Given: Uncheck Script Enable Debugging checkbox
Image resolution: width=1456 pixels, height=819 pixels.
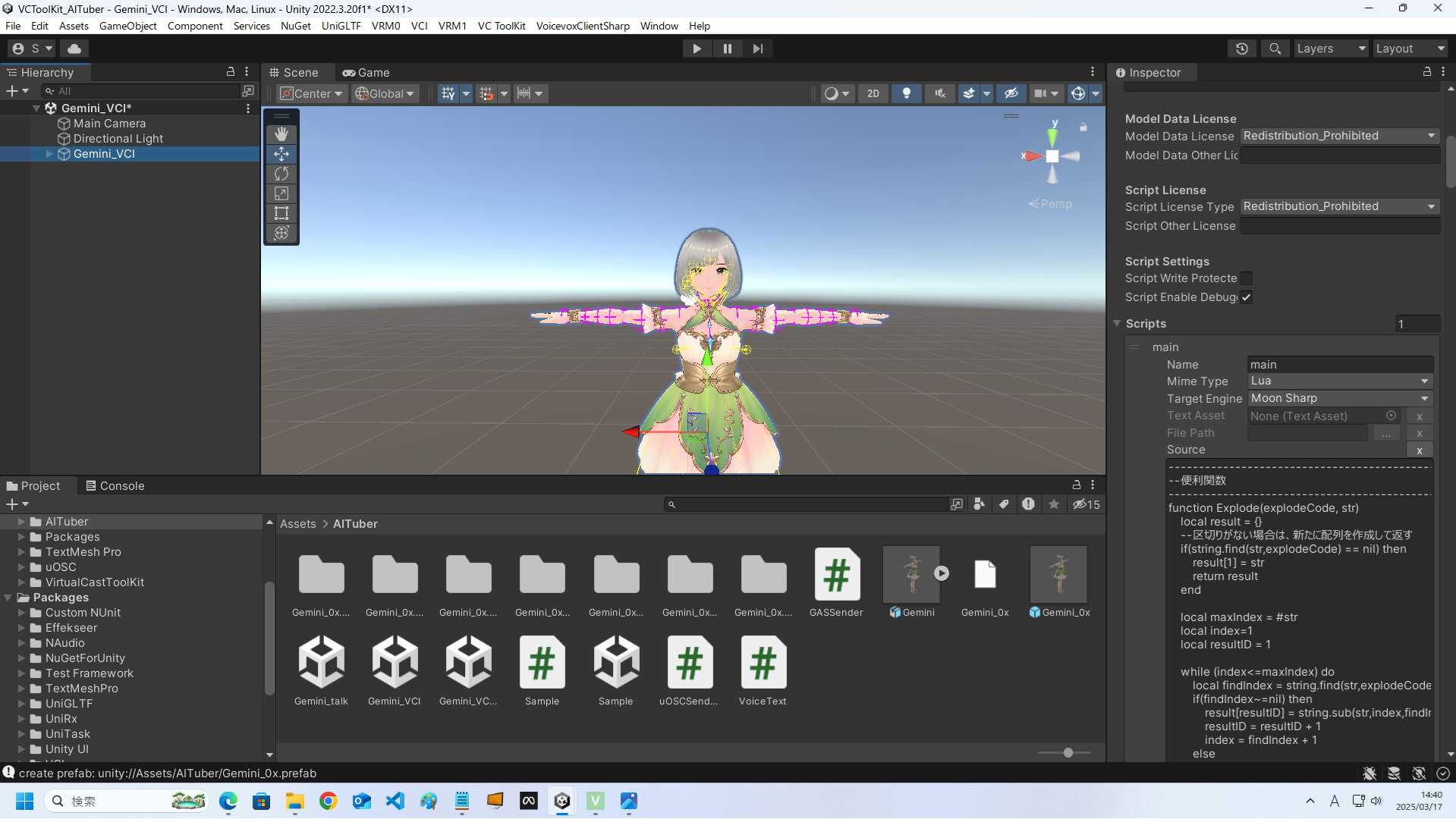Looking at the screenshot, I should point(1247,297).
